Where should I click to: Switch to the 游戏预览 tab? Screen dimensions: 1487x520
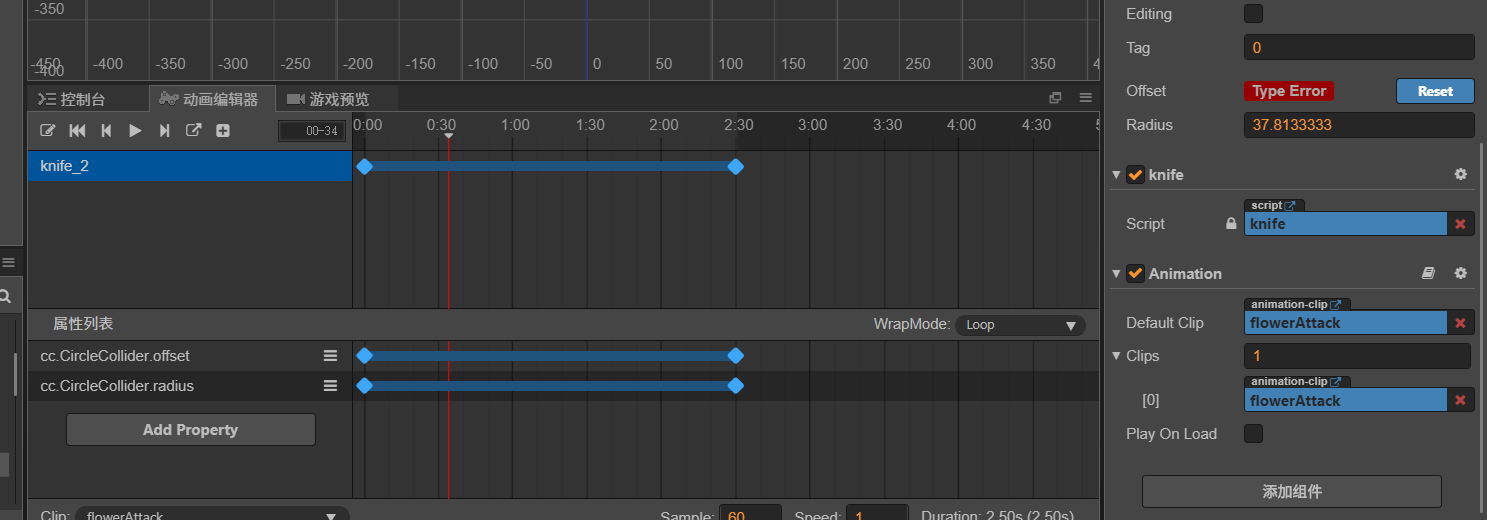328,99
